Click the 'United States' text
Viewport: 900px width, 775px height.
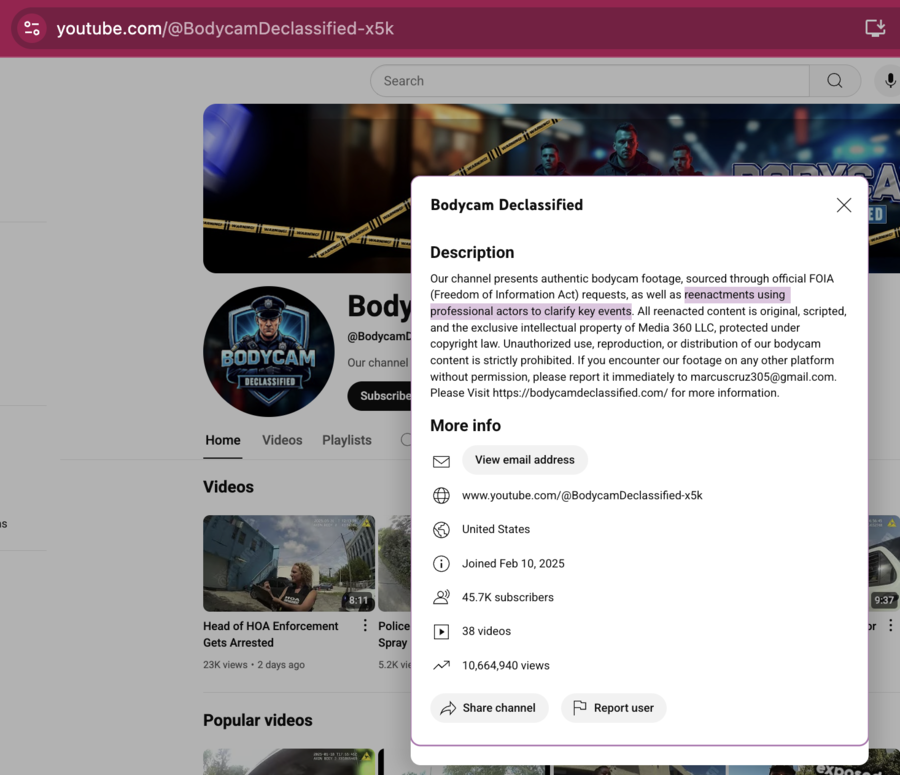(496, 529)
